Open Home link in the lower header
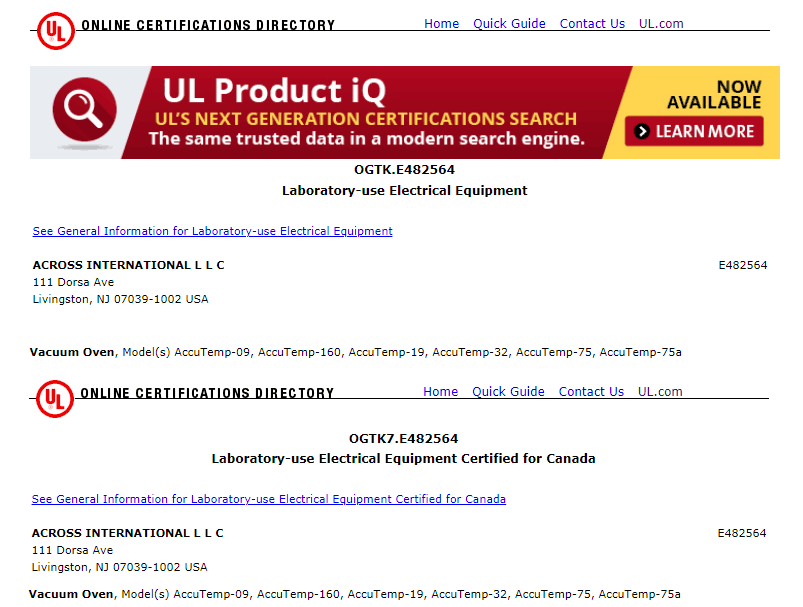Viewport: 803px width, 607px height. pyautogui.click(x=440, y=391)
